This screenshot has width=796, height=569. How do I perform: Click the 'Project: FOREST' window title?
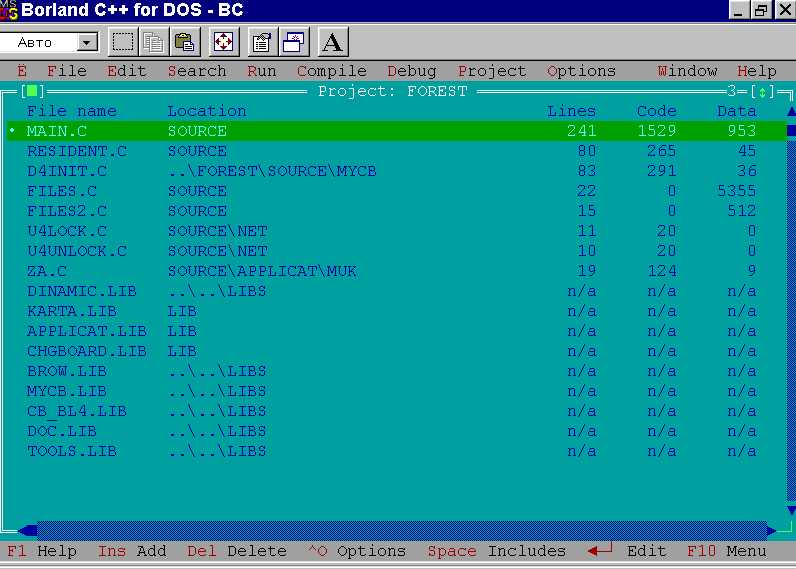point(392,91)
